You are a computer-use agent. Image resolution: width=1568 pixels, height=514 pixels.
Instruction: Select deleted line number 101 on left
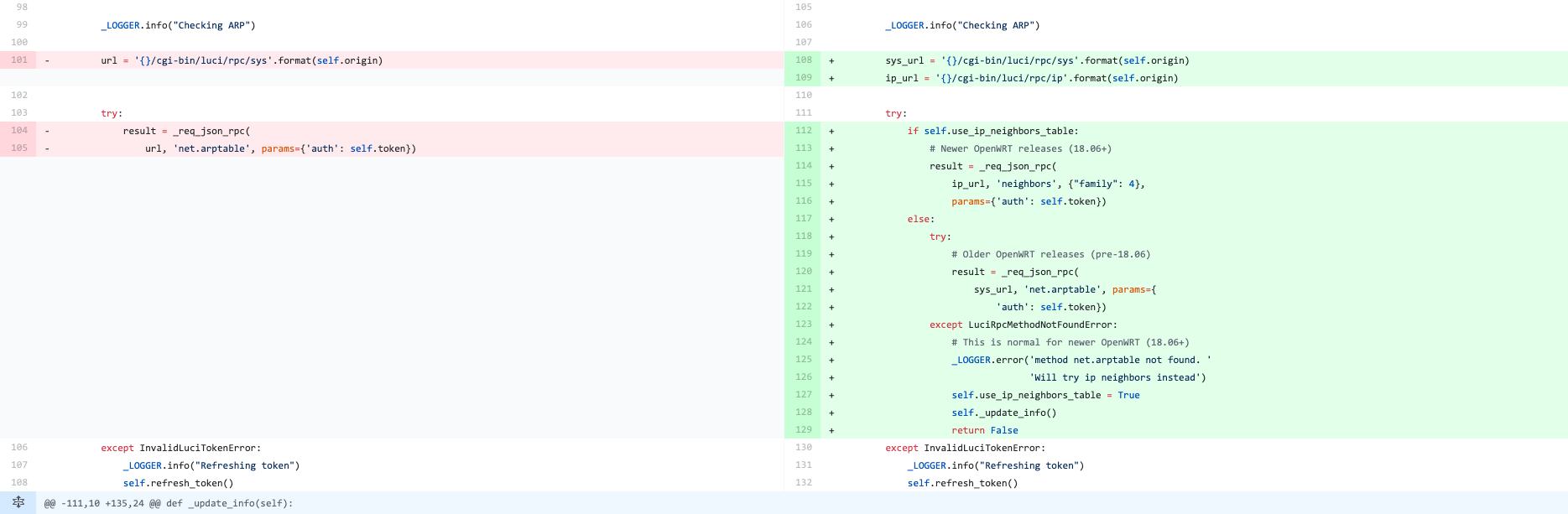point(19,60)
